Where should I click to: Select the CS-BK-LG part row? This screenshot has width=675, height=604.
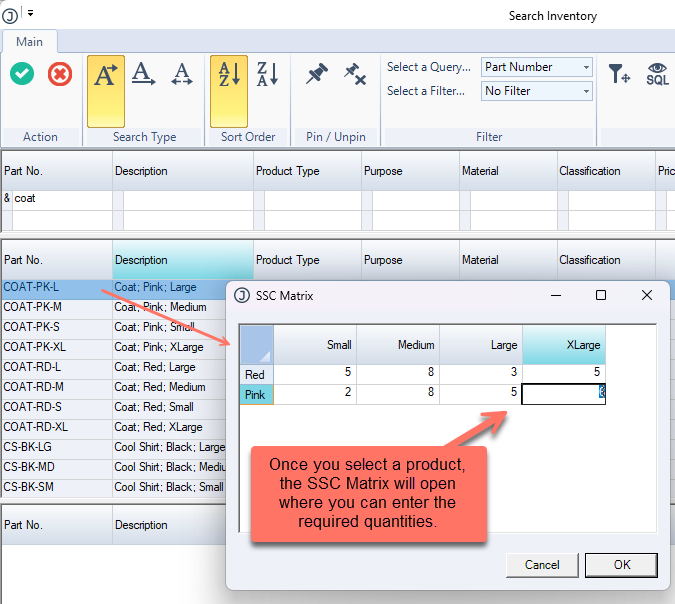pyautogui.click(x=114, y=449)
